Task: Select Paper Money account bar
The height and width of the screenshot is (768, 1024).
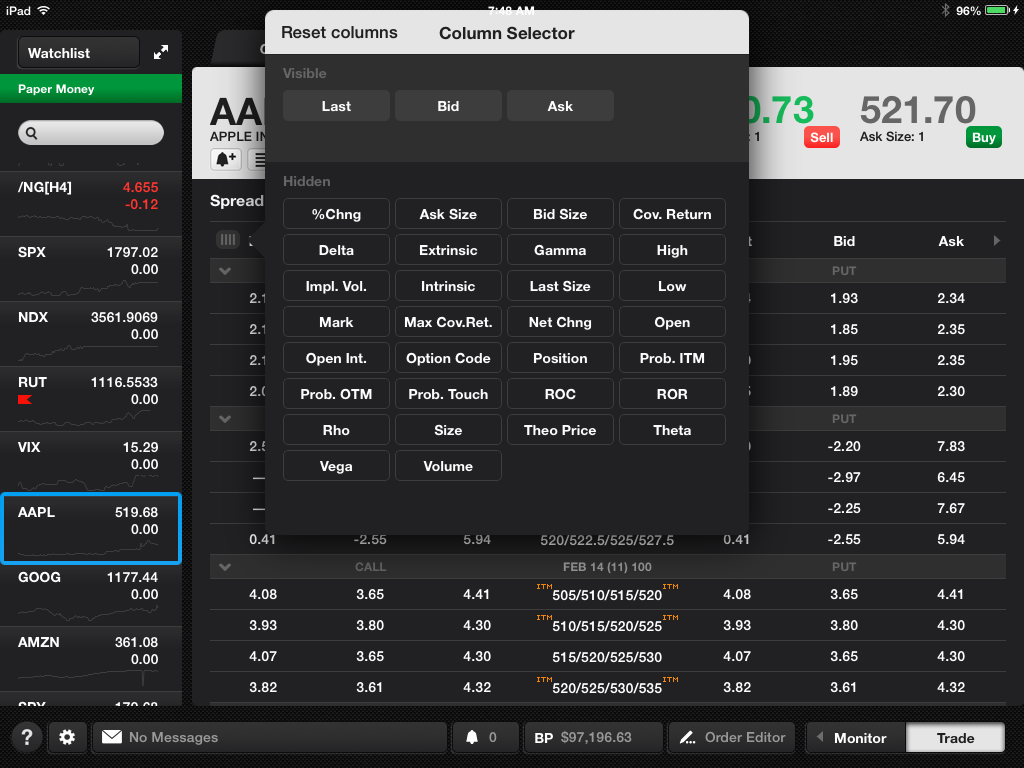Action: point(91,89)
